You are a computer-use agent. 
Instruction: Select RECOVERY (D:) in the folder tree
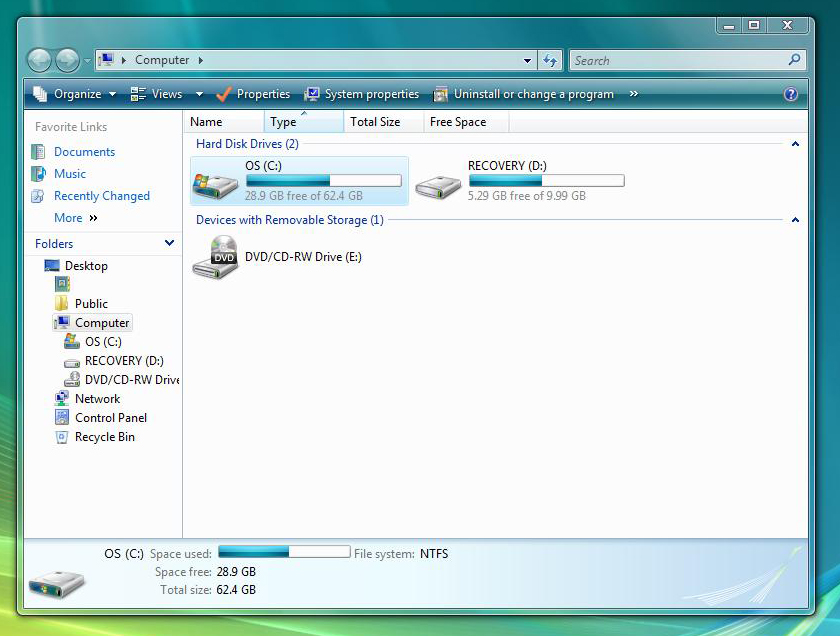point(124,361)
